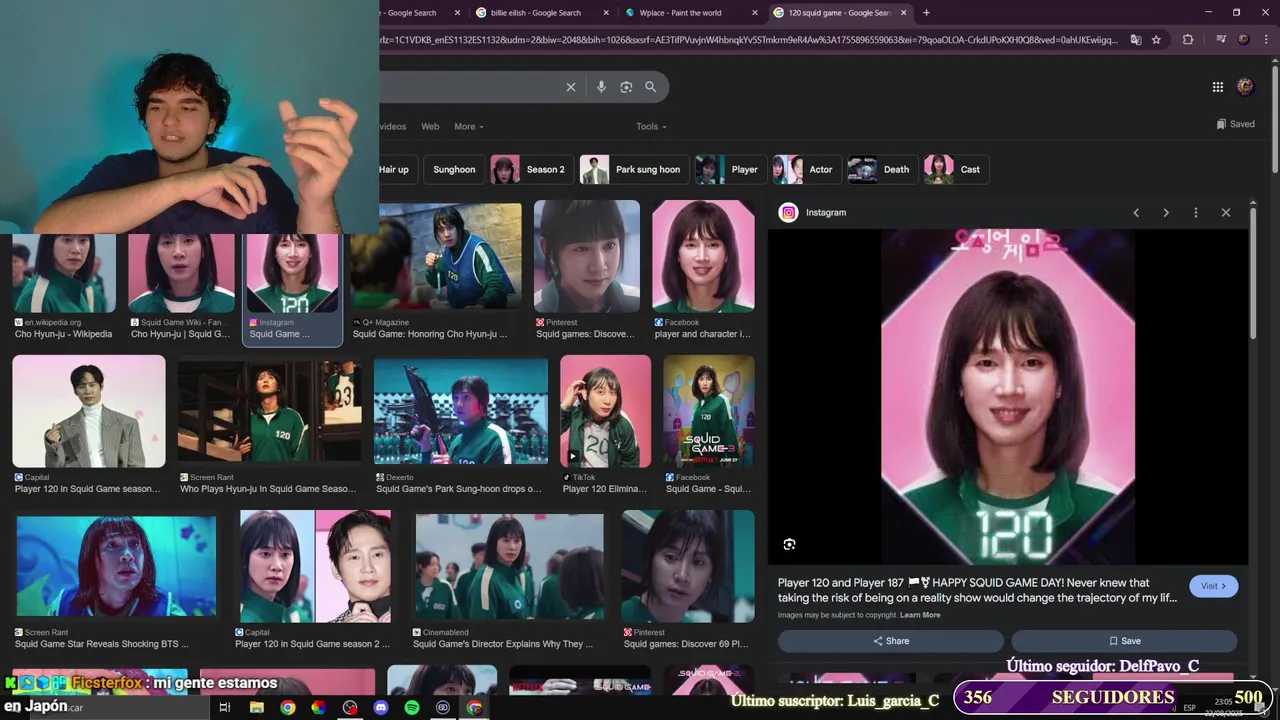The width and height of the screenshot is (1280, 720).
Task: Close the Instagram image preview panel
Action: (1226, 213)
